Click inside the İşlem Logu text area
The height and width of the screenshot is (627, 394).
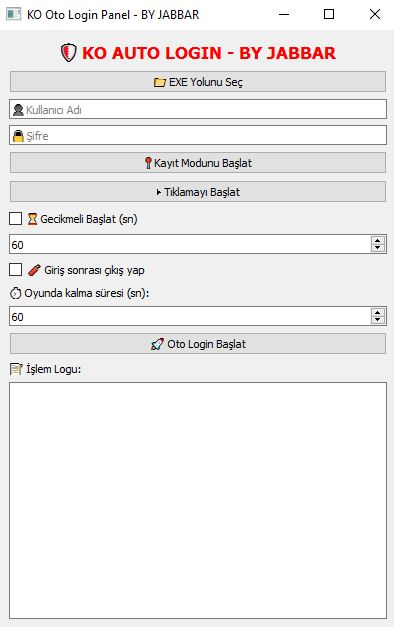(198, 501)
